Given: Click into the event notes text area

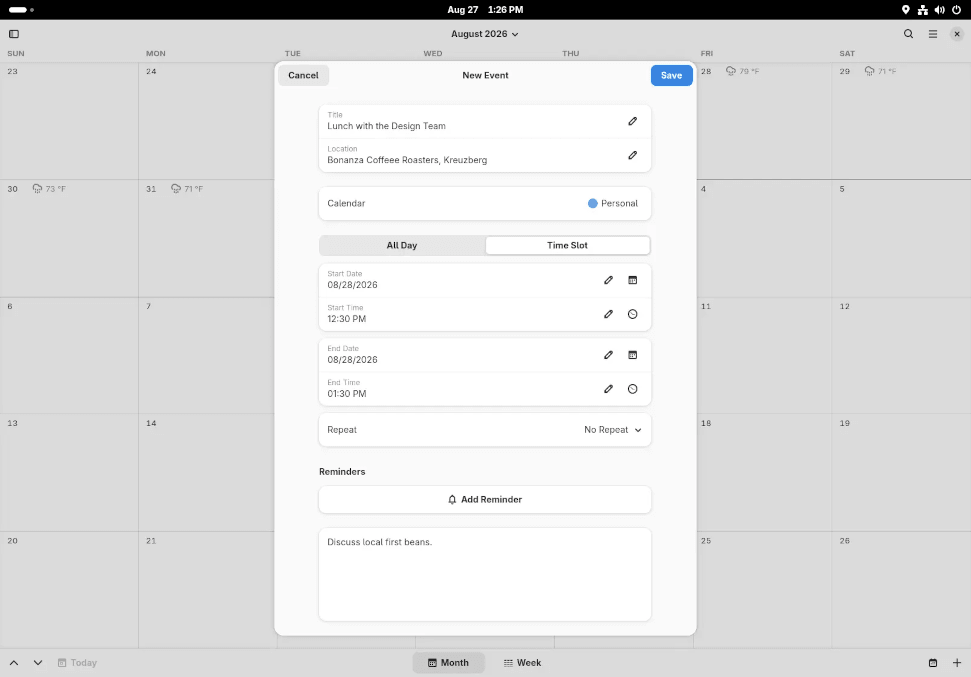Looking at the screenshot, I should [x=485, y=575].
